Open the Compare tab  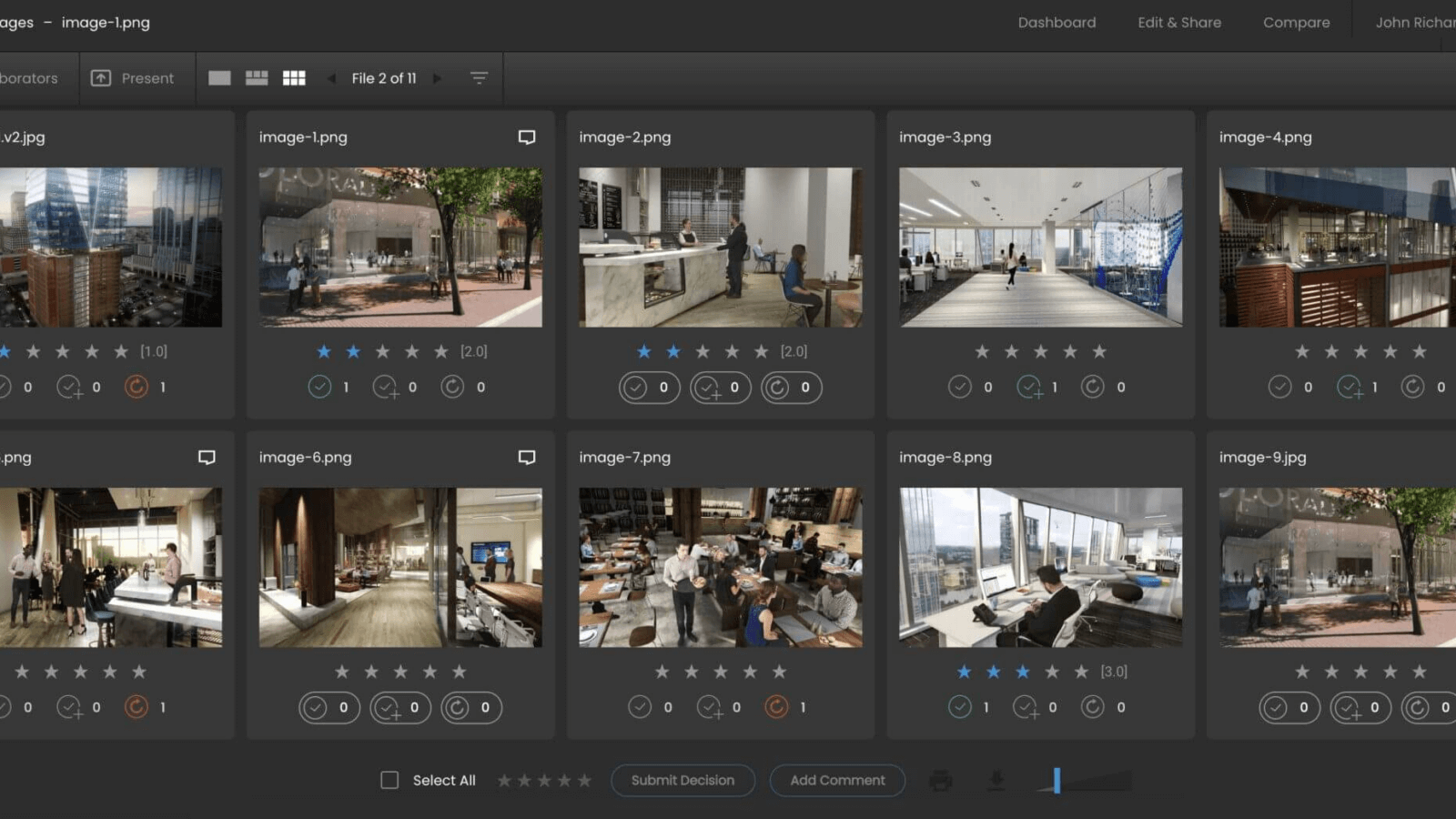point(1296,23)
